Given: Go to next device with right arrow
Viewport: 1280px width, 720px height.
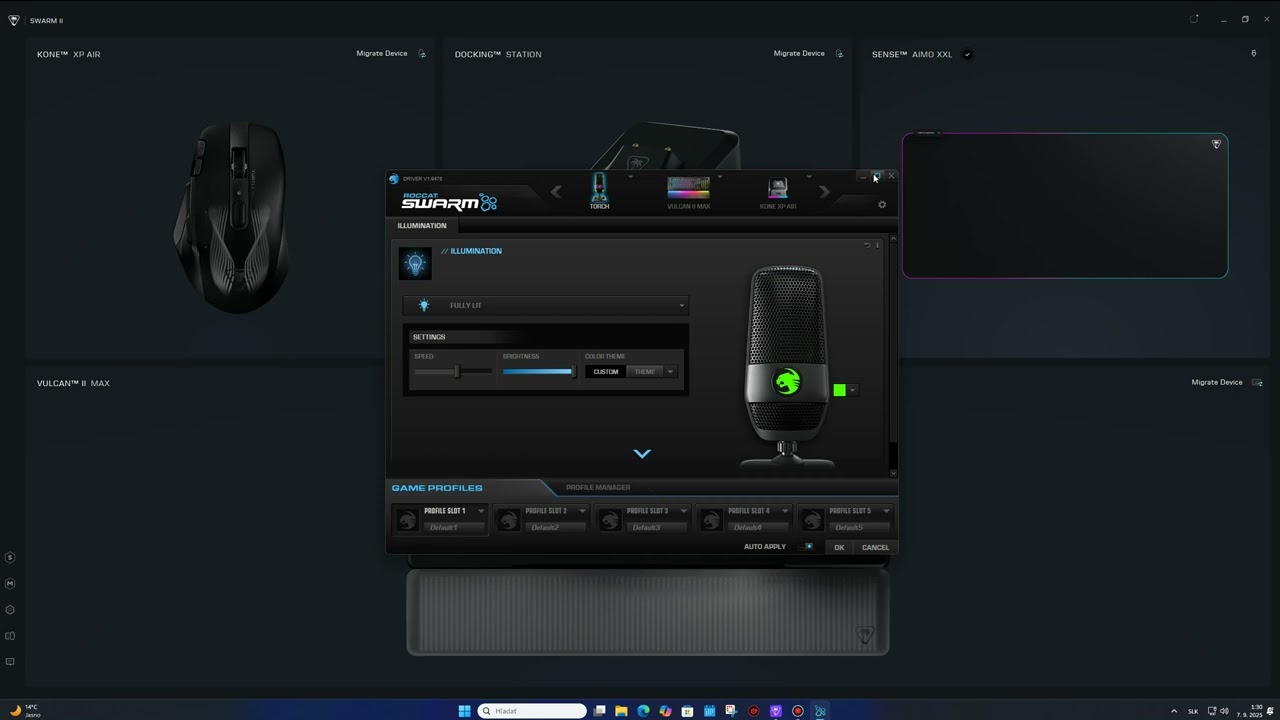Looking at the screenshot, I should [x=824, y=192].
